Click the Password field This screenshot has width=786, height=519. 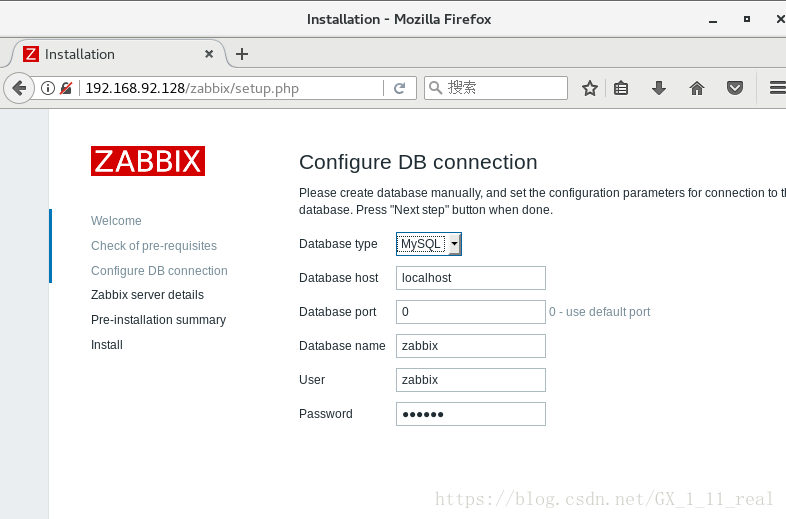pyautogui.click(x=471, y=414)
